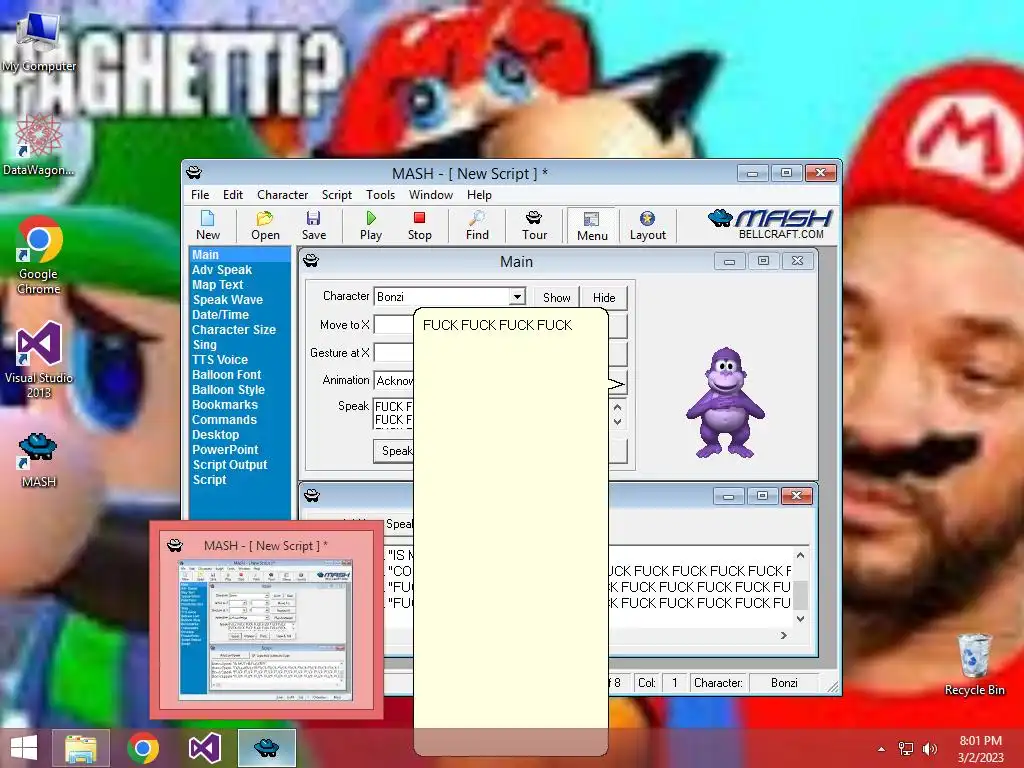
Task: Select Script Output in the sidebar
Action: click(230, 465)
